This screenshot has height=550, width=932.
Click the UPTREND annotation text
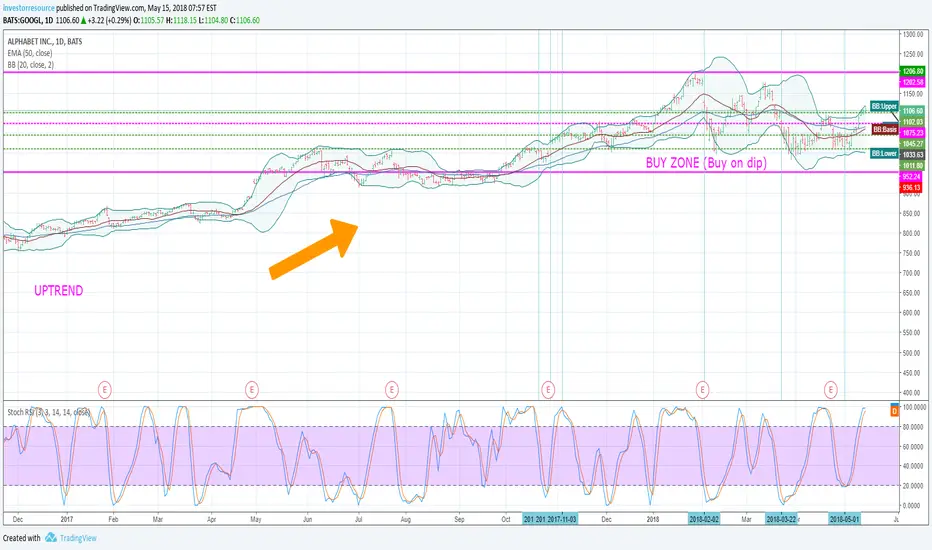coord(58,291)
